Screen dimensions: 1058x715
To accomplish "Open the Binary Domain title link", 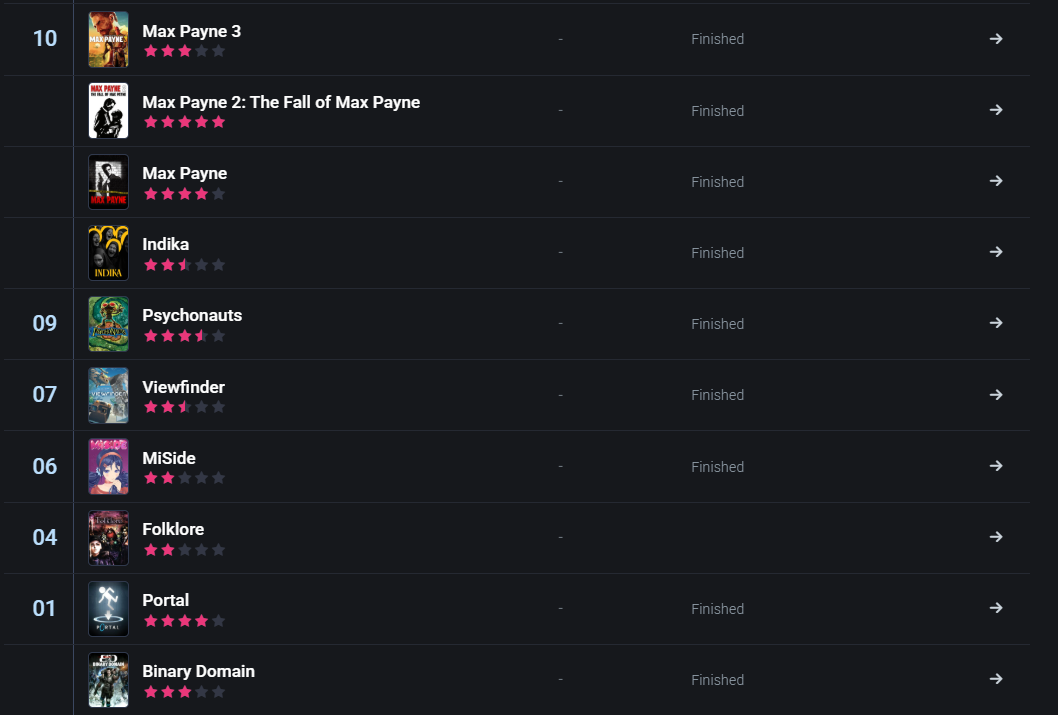I will coord(198,671).
